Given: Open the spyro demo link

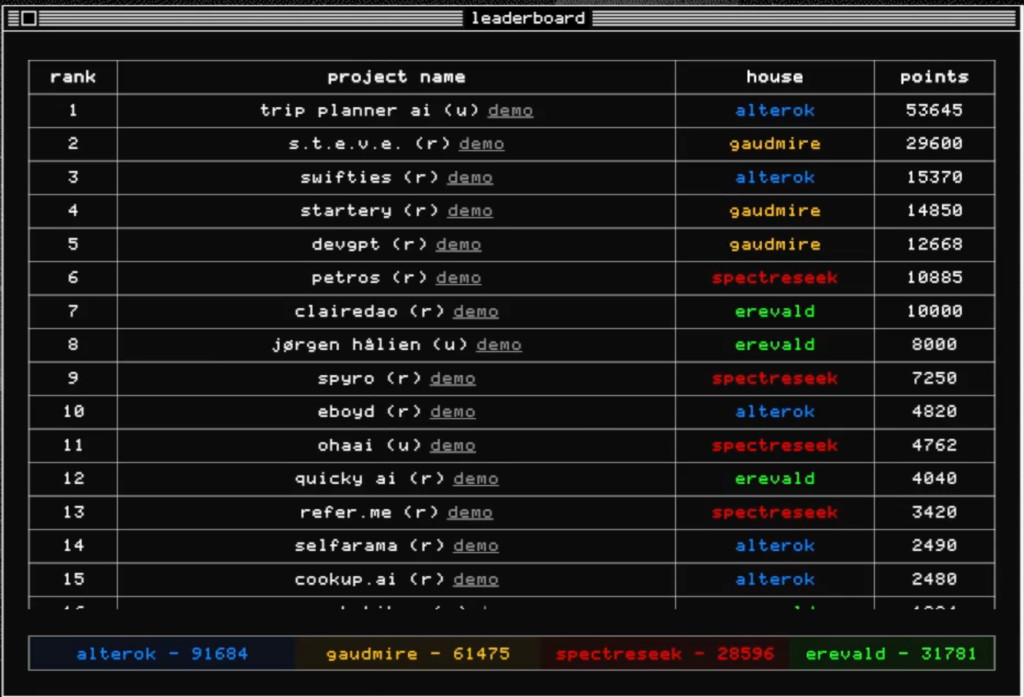Looking at the screenshot, I should [x=453, y=379].
